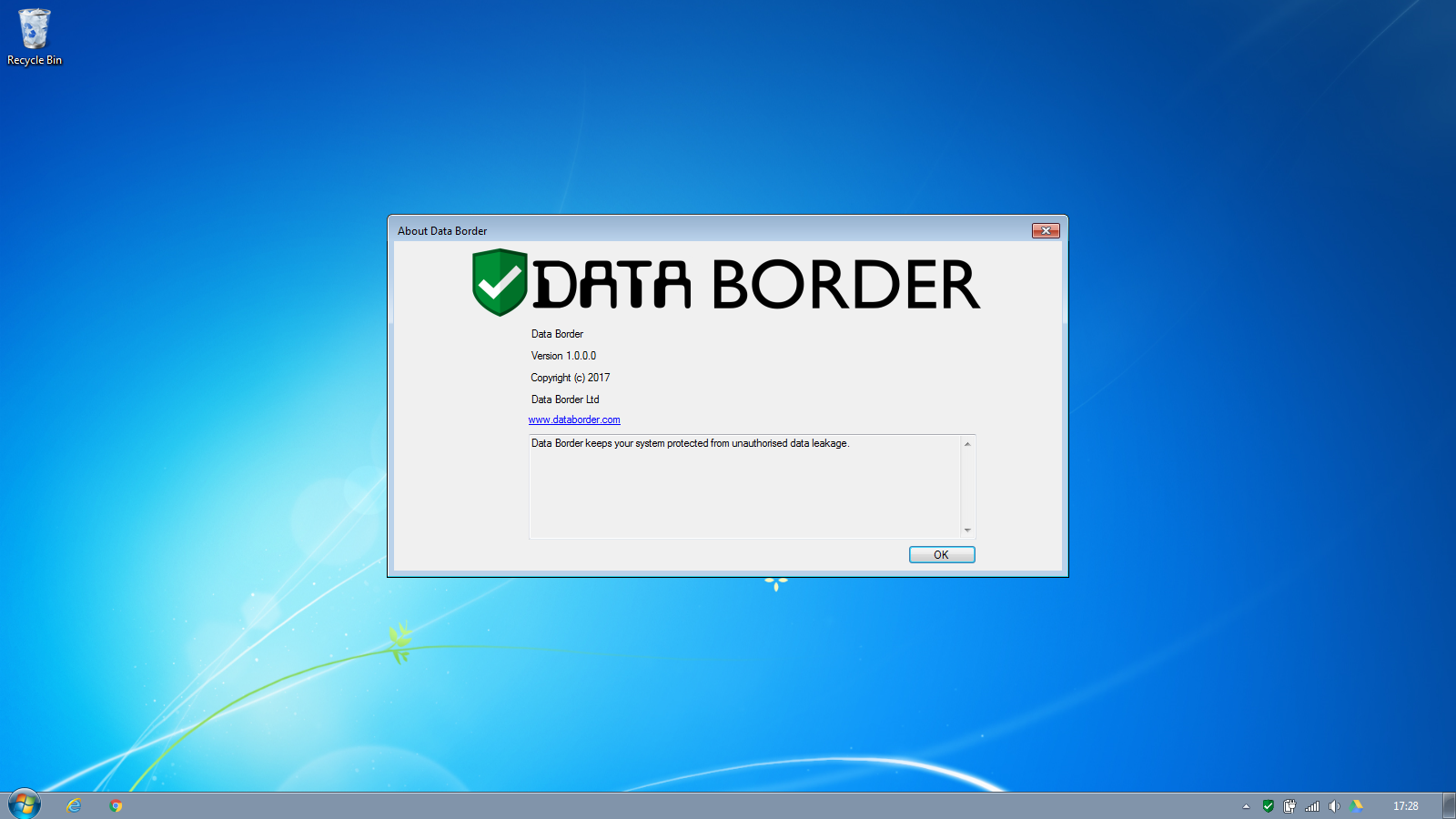Open the Windows Start menu
The image size is (1456, 819).
(x=25, y=804)
